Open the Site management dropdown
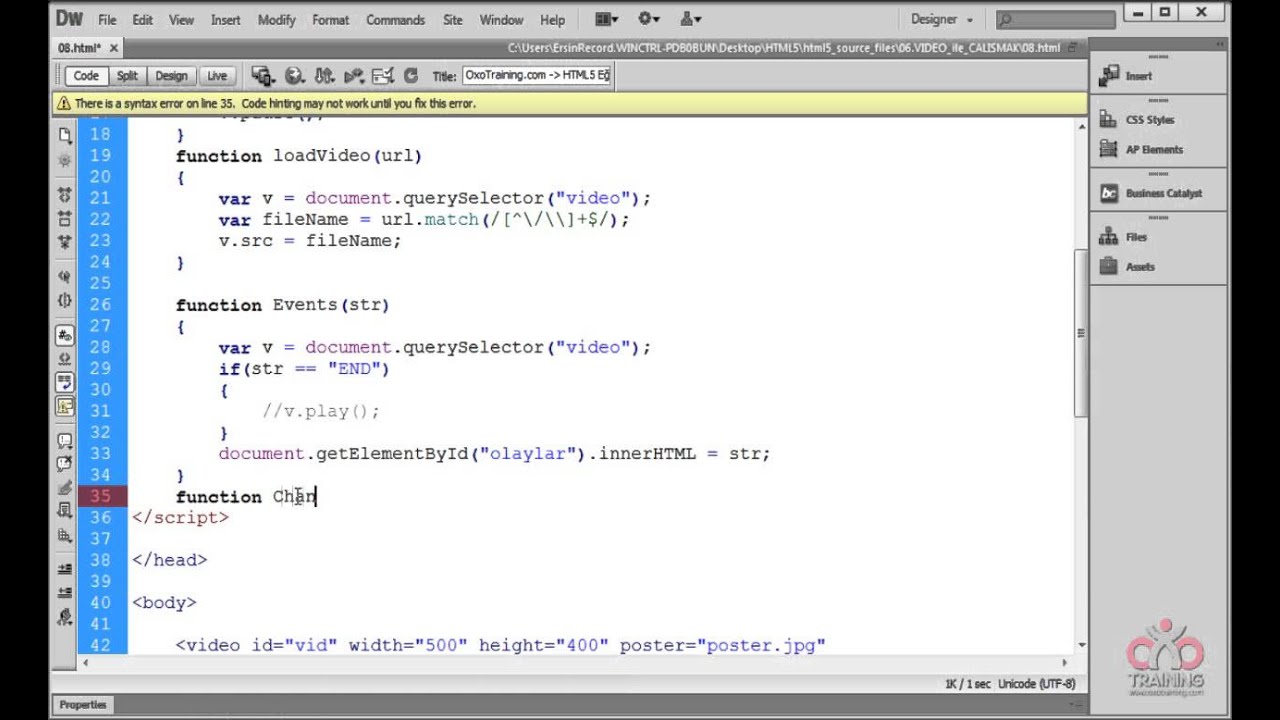The width and height of the screenshot is (1280, 720). tap(691, 19)
